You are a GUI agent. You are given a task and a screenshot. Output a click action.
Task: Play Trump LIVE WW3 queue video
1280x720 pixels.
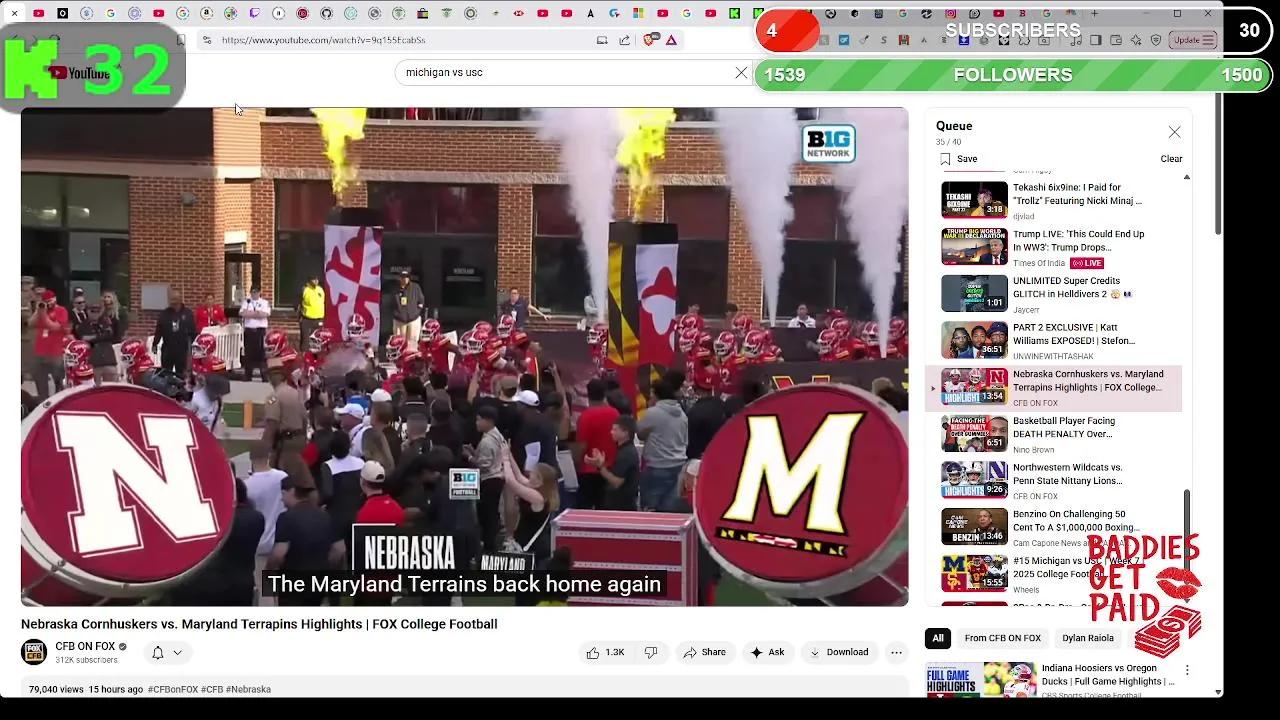(1060, 246)
